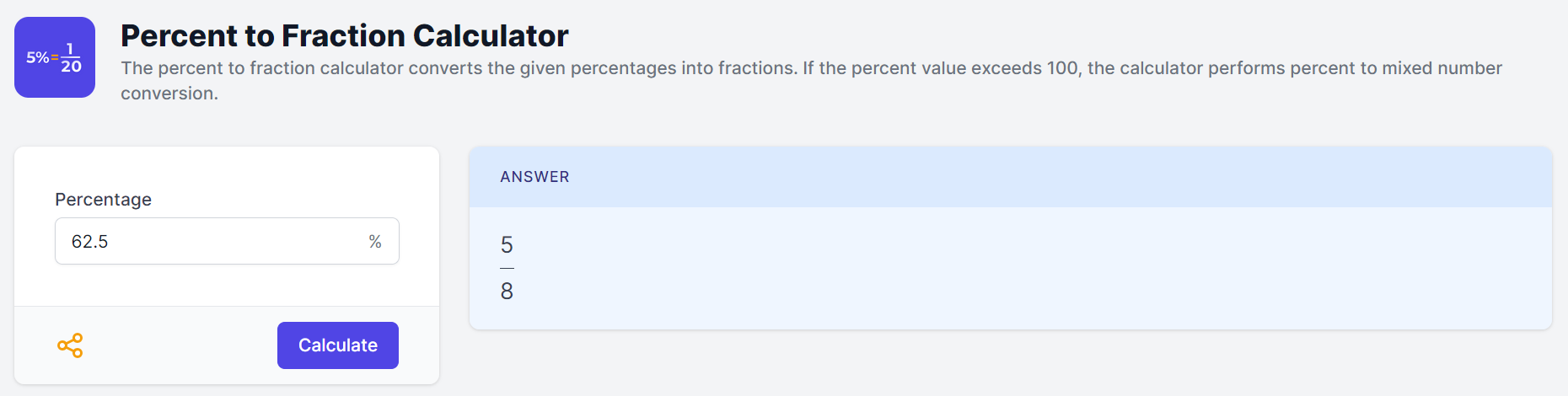Click the purple 5%=1/20 calculator logo
Image resolution: width=1568 pixels, height=396 pixels.
point(55,57)
